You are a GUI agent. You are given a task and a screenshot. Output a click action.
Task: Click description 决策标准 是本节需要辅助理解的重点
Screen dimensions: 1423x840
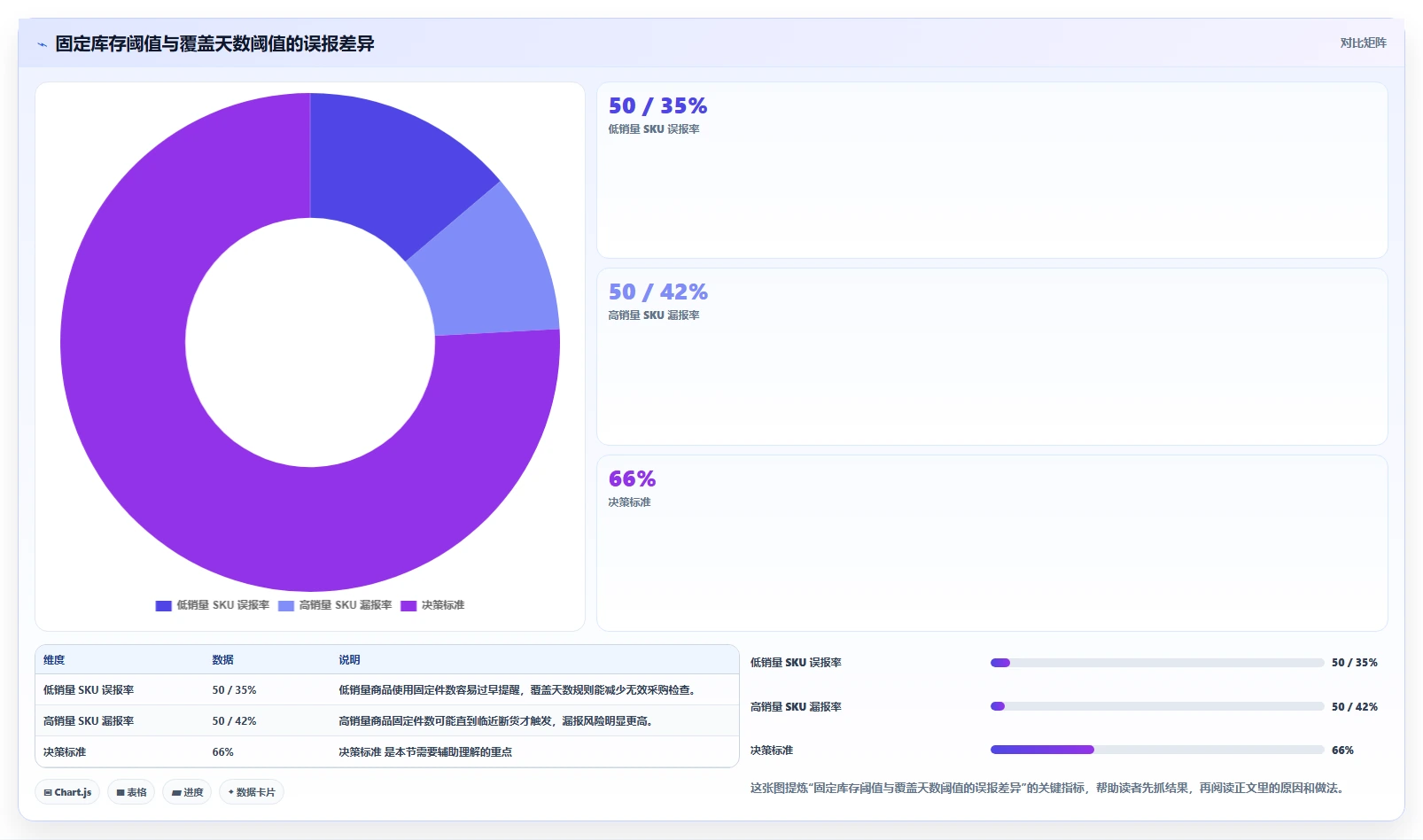pos(425,752)
